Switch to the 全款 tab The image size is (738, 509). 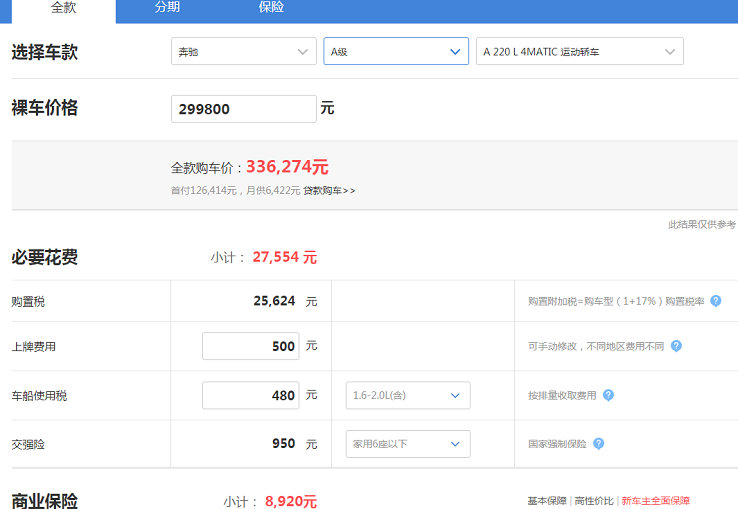coord(64,8)
